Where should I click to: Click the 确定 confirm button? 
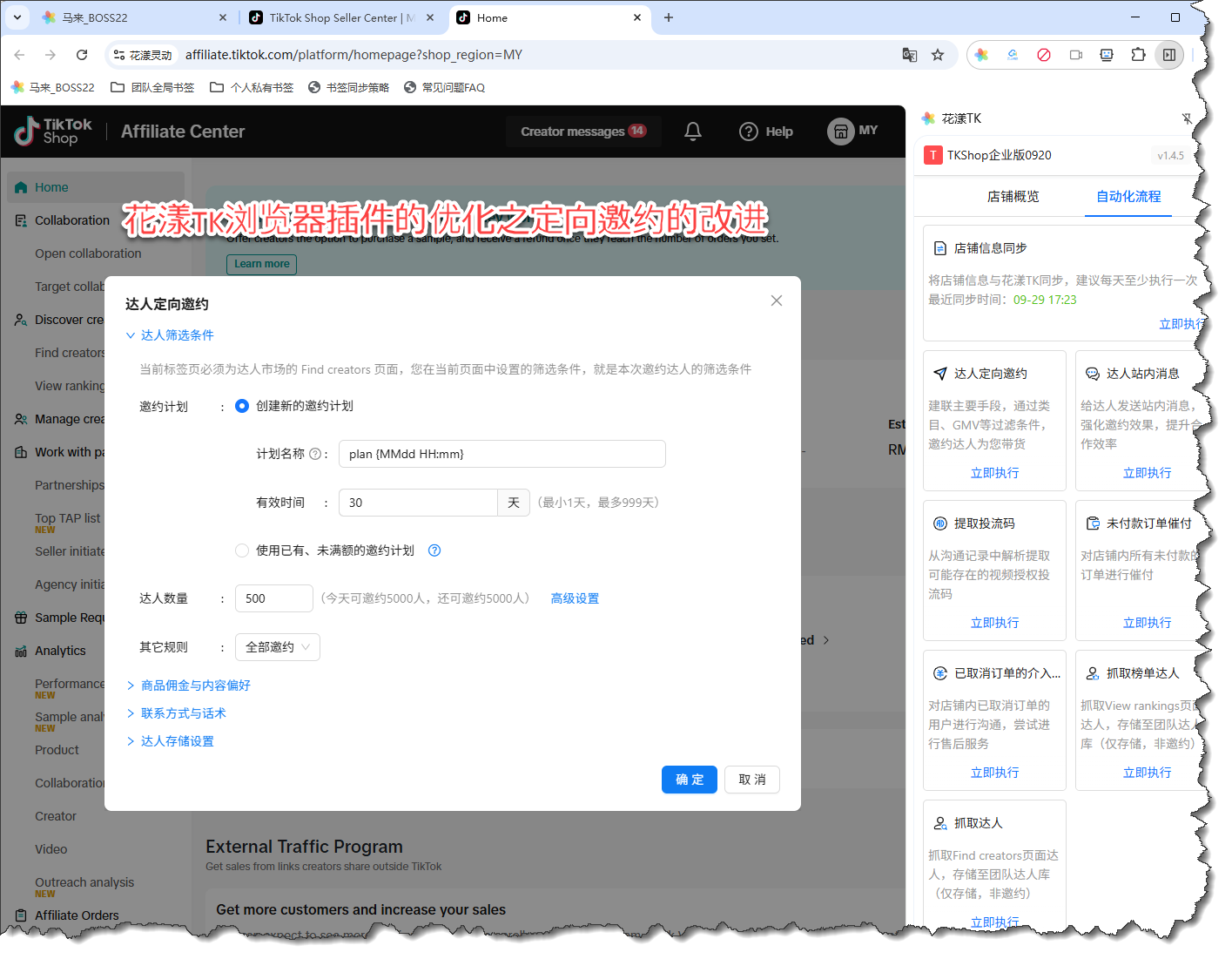689,780
